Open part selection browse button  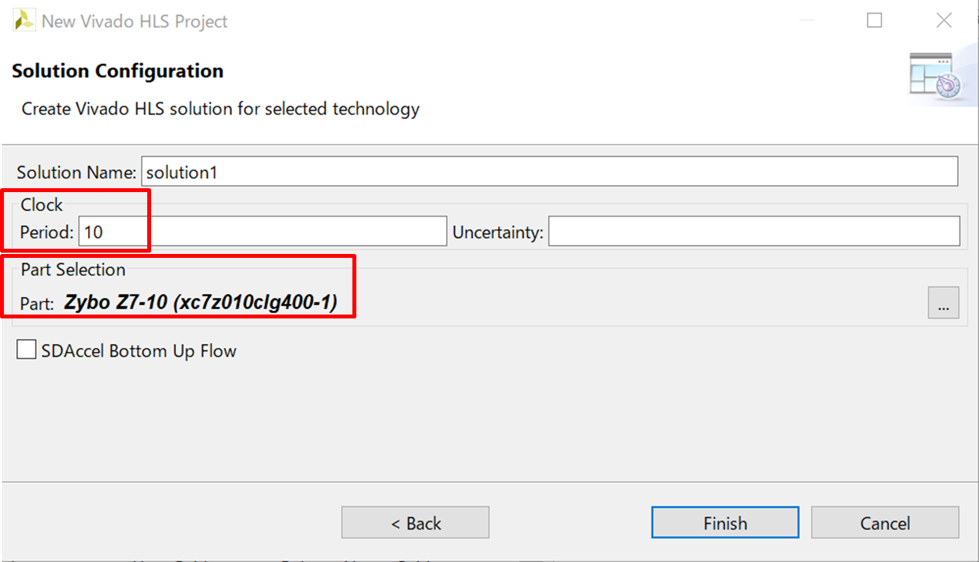pyautogui.click(x=943, y=303)
